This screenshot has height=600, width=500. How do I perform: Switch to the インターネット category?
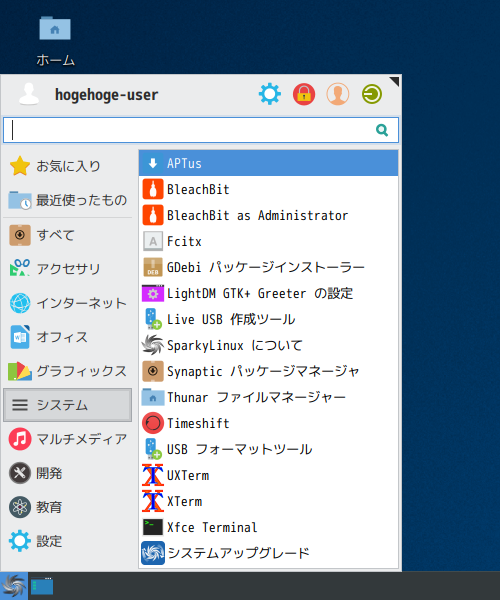click(x=68, y=303)
